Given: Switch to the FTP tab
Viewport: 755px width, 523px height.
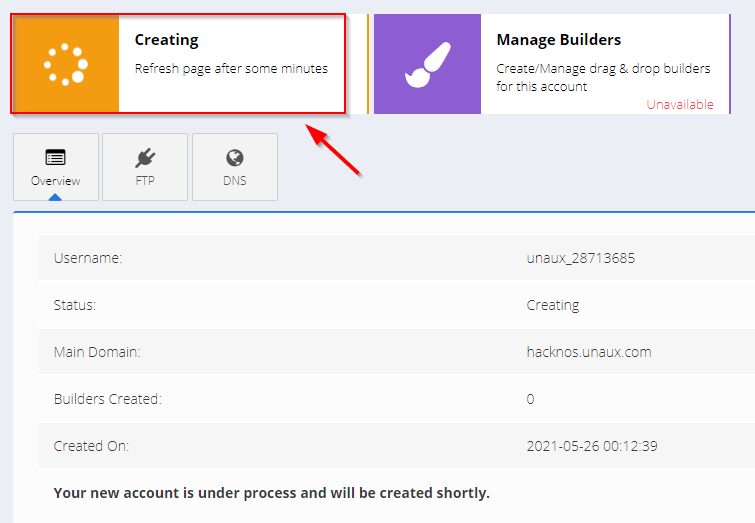Looking at the screenshot, I should (x=145, y=167).
